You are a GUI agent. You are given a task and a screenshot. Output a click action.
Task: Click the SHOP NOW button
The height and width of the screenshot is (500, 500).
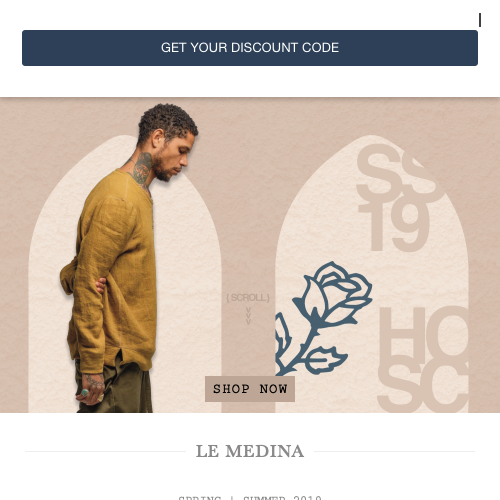point(250,389)
